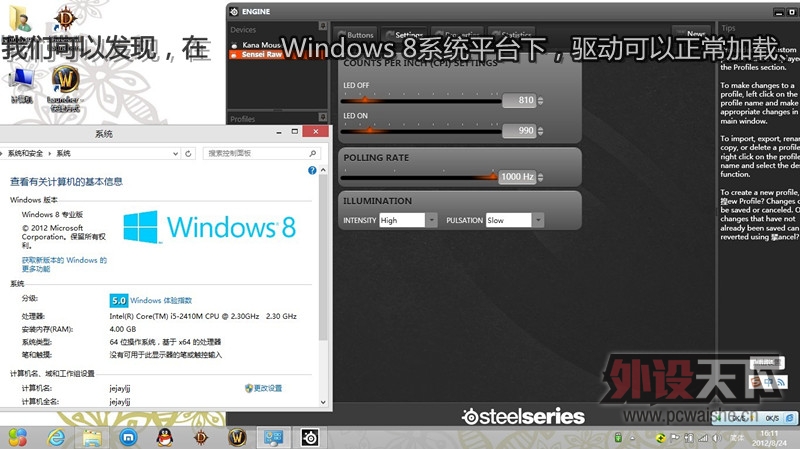800x449 pixels.
Task: Collapse the Devices panel in Engine
Action: click(322, 26)
